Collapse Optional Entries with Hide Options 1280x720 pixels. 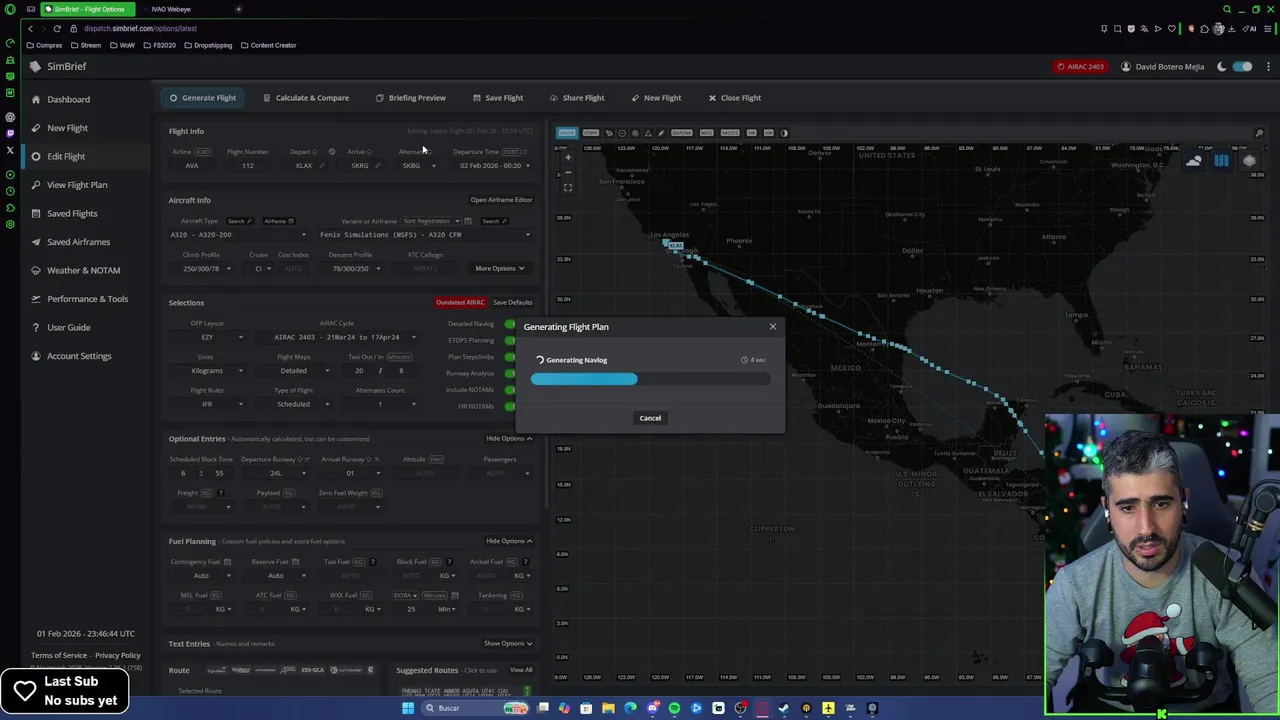point(508,439)
